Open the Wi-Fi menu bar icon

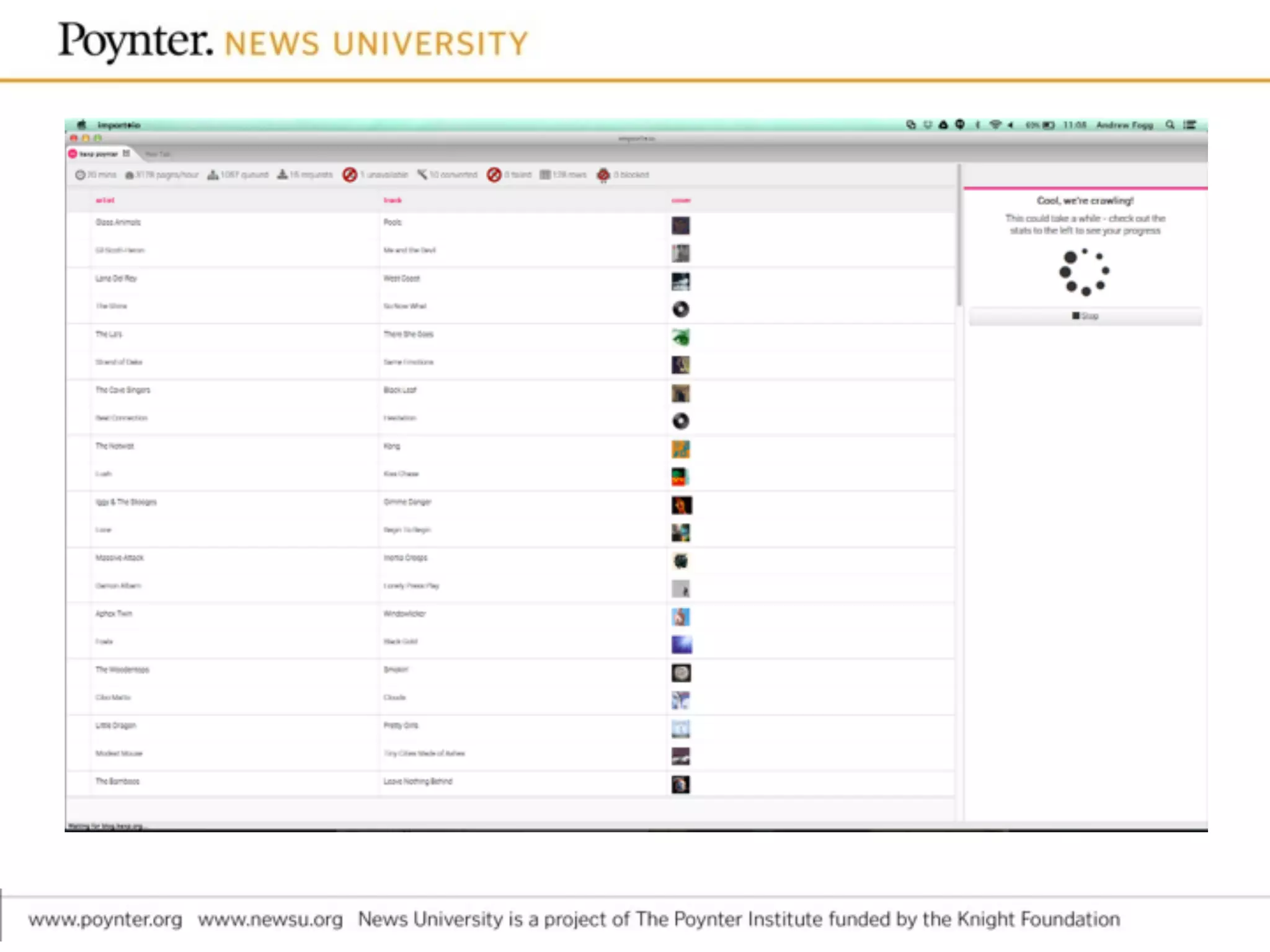[x=995, y=125]
